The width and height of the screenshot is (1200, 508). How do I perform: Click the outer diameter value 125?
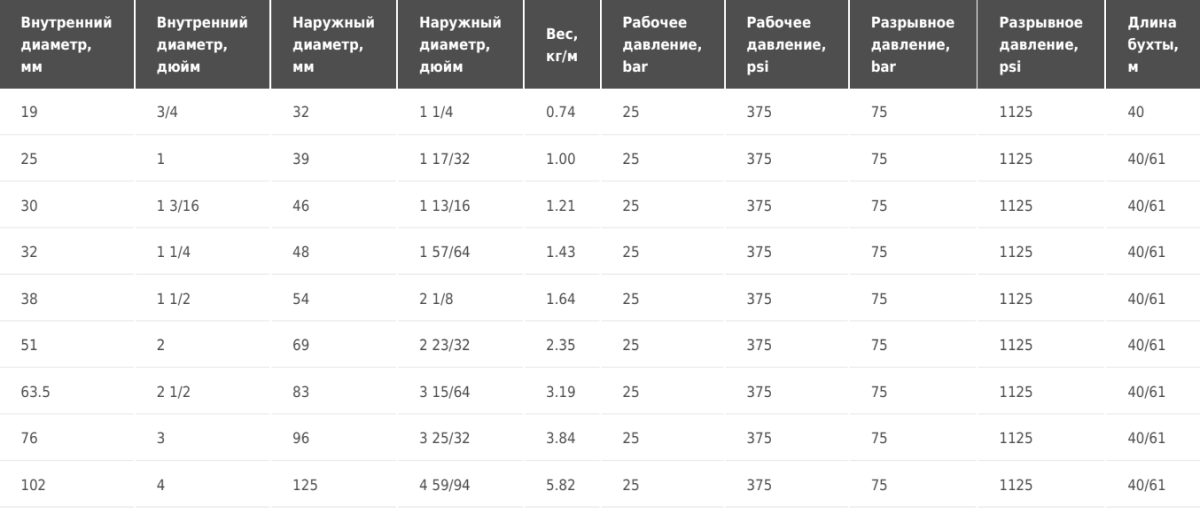(334, 485)
